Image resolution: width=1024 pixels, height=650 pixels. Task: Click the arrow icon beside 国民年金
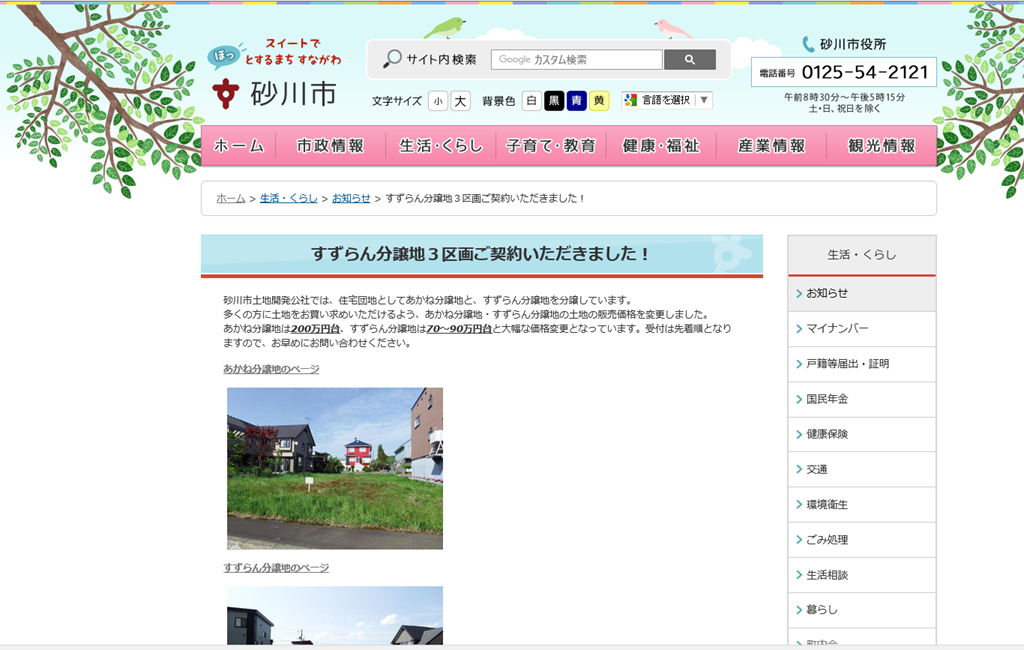[x=799, y=399]
